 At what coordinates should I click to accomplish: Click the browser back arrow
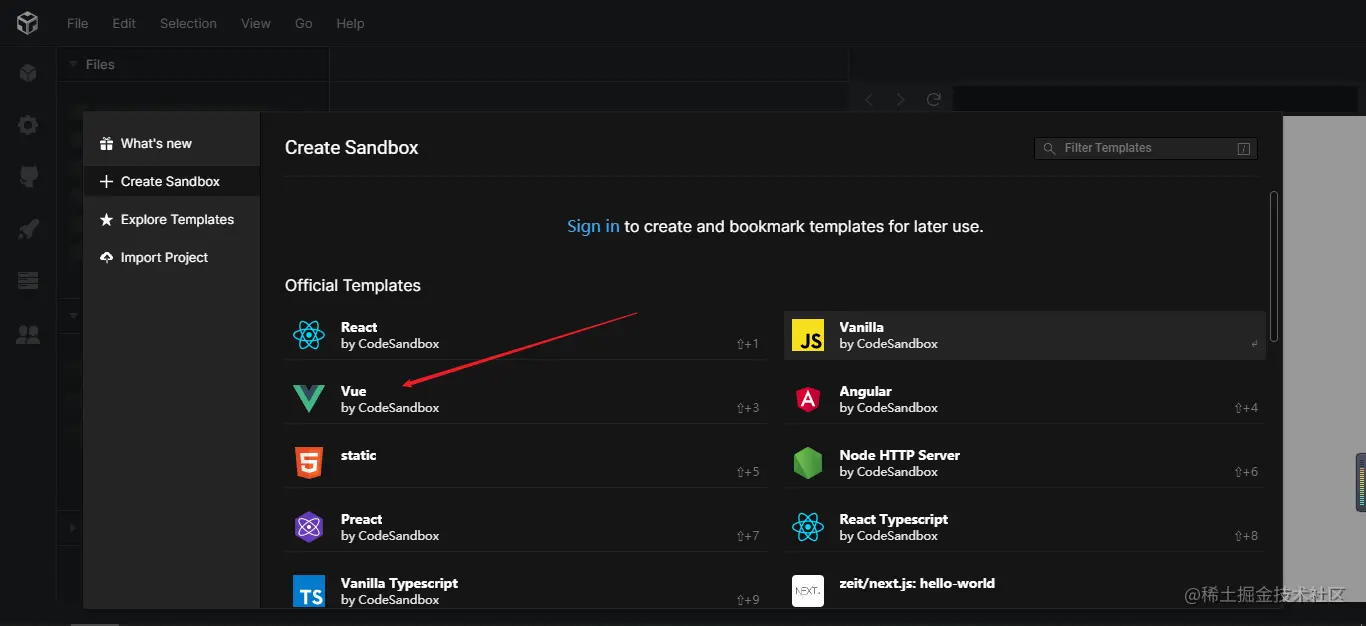[869, 99]
